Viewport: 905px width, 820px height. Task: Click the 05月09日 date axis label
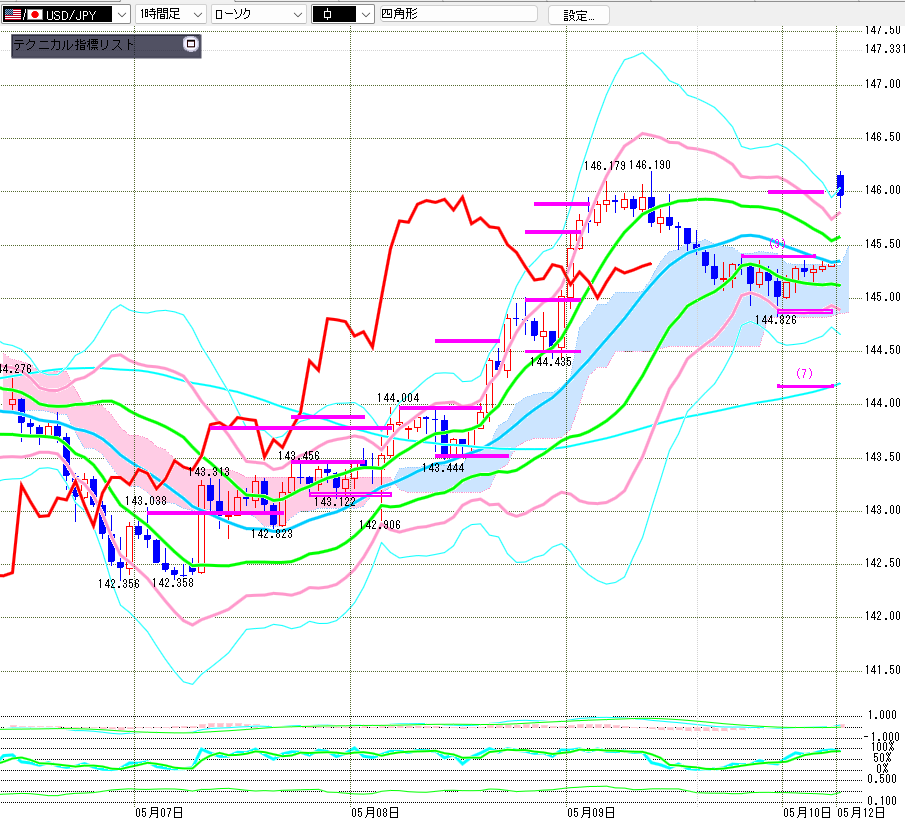pyautogui.click(x=591, y=812)
